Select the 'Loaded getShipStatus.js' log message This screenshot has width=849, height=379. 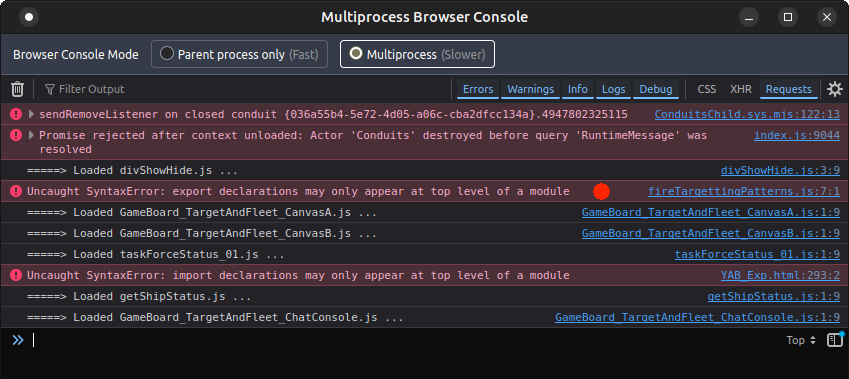pyautogui.click(x=139, y=297)
